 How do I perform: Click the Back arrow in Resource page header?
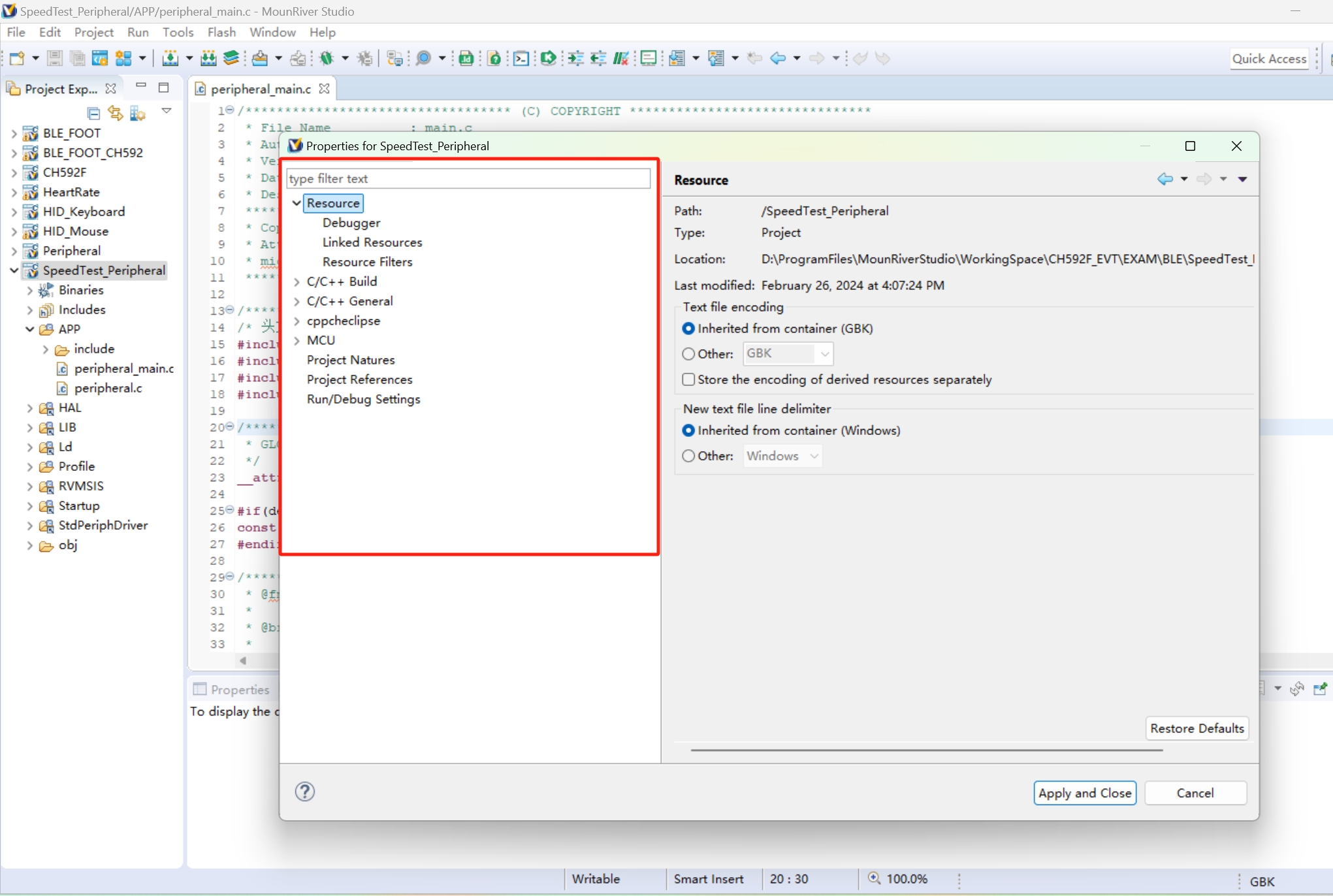[x=1165, y=179]
